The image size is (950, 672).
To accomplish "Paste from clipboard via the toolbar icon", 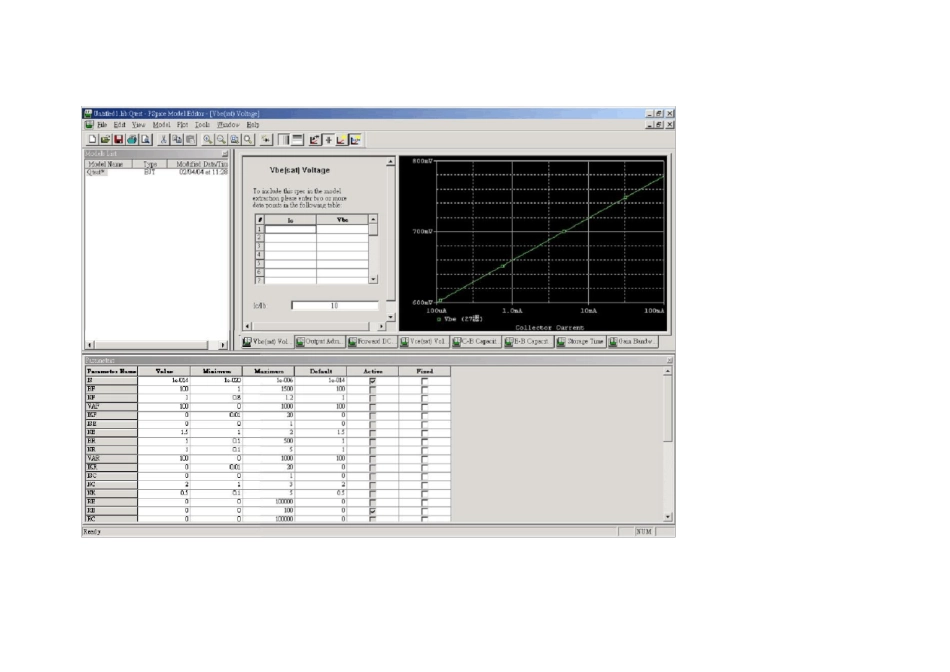I will [190, 139].
